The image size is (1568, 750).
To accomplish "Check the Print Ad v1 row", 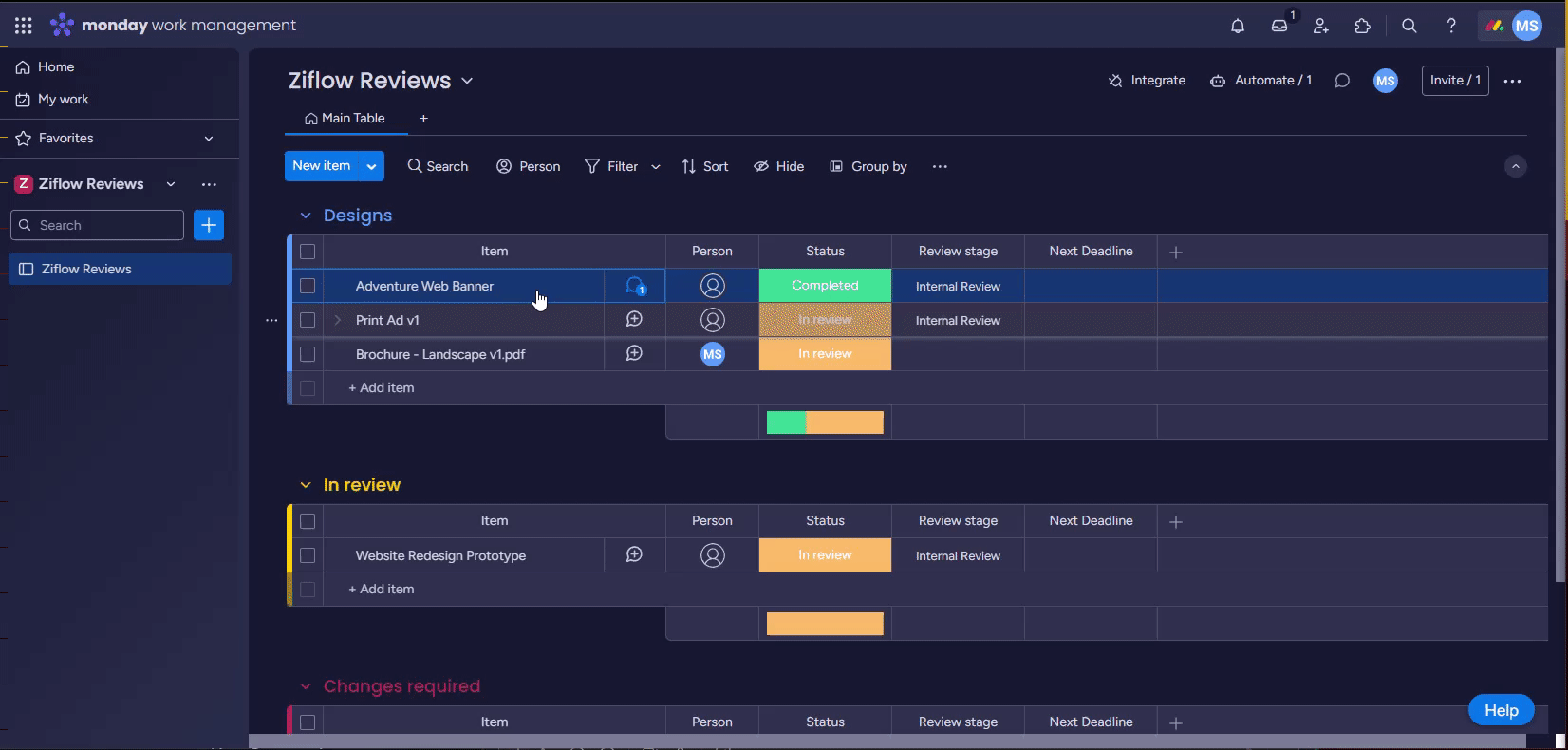I will pos(308,320).
